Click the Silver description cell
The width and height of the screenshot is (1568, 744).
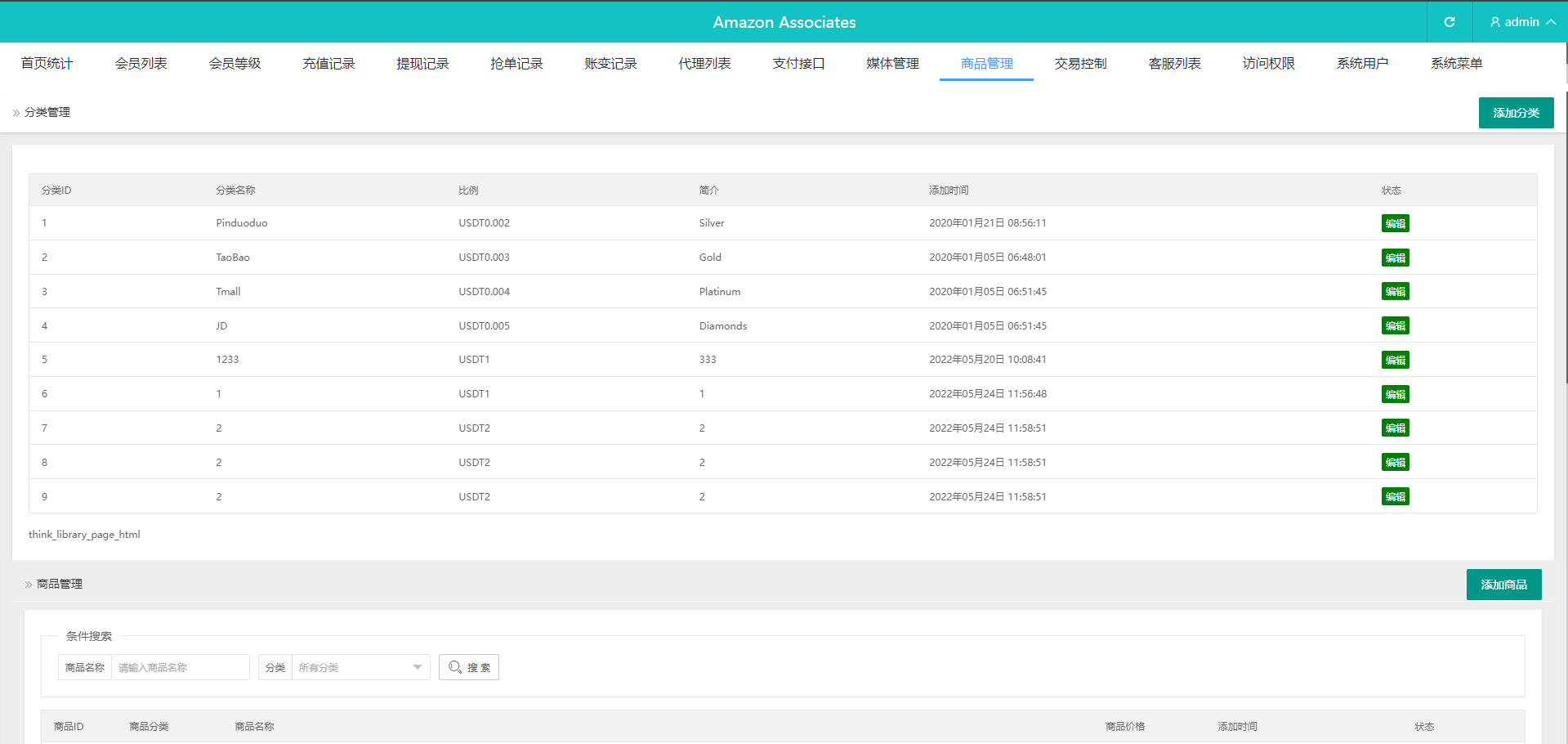712,222
